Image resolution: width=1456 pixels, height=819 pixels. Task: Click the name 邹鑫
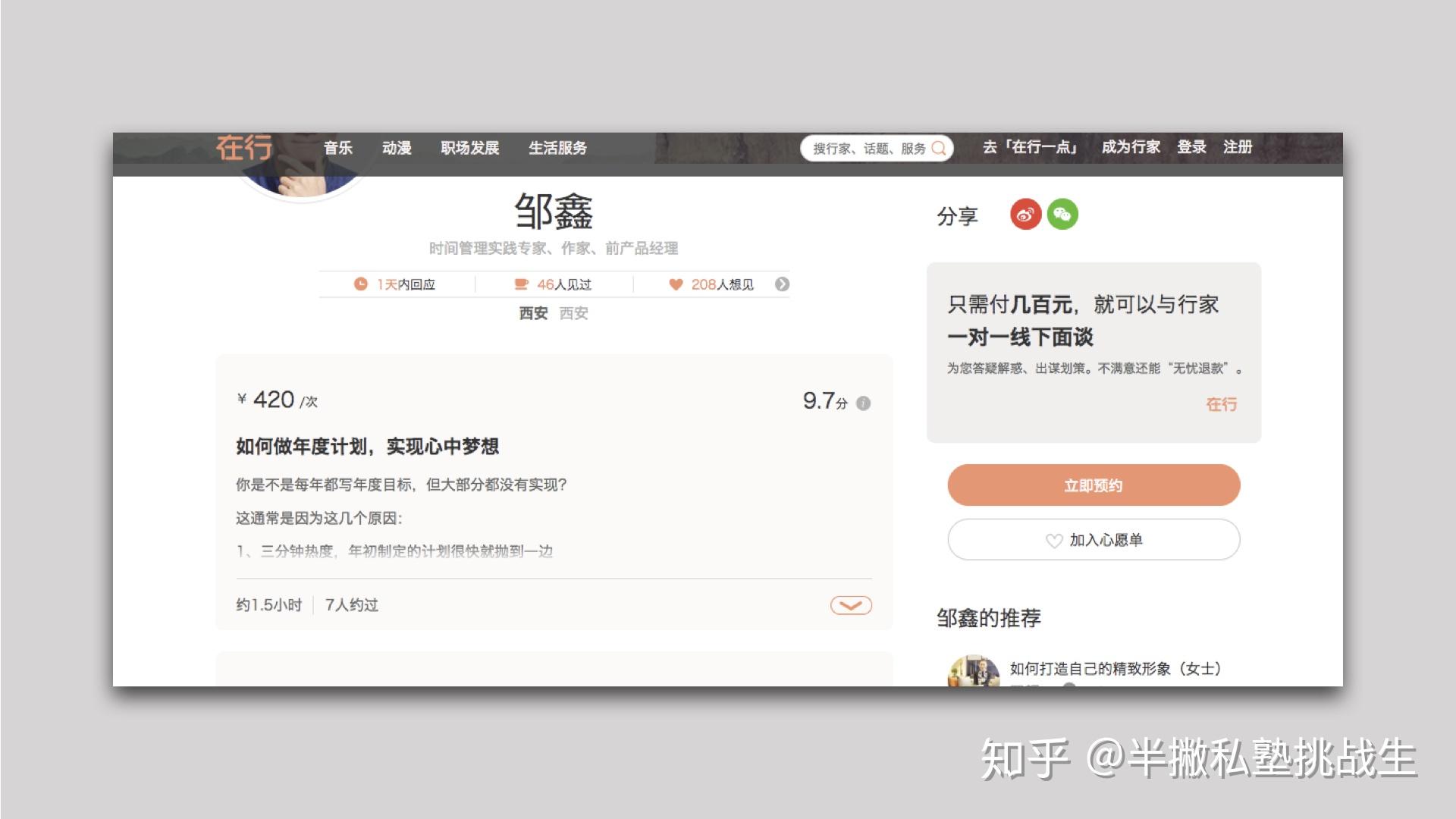tap(554, 212)
